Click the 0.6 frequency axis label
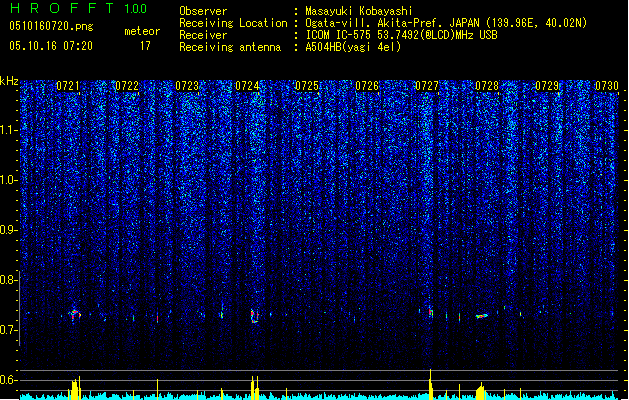629x400 pixels. click(x=9, y=380)
